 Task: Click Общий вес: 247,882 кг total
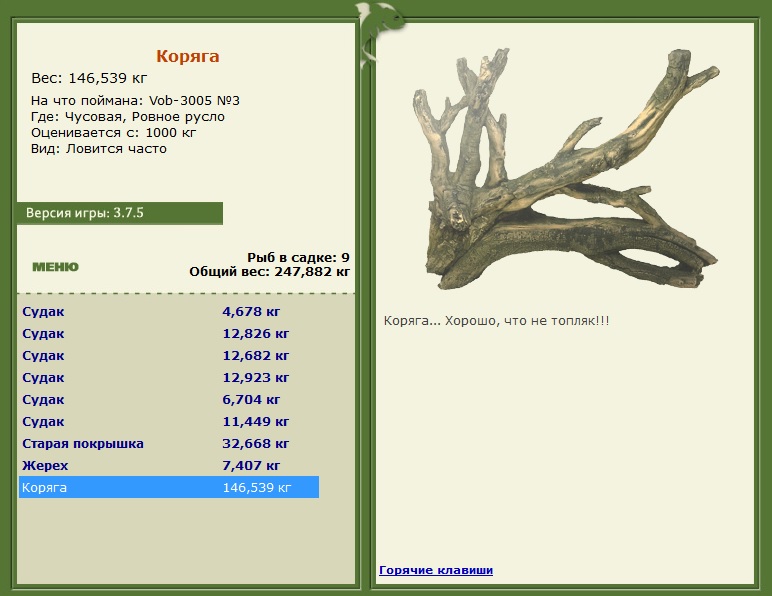(269, 272)
